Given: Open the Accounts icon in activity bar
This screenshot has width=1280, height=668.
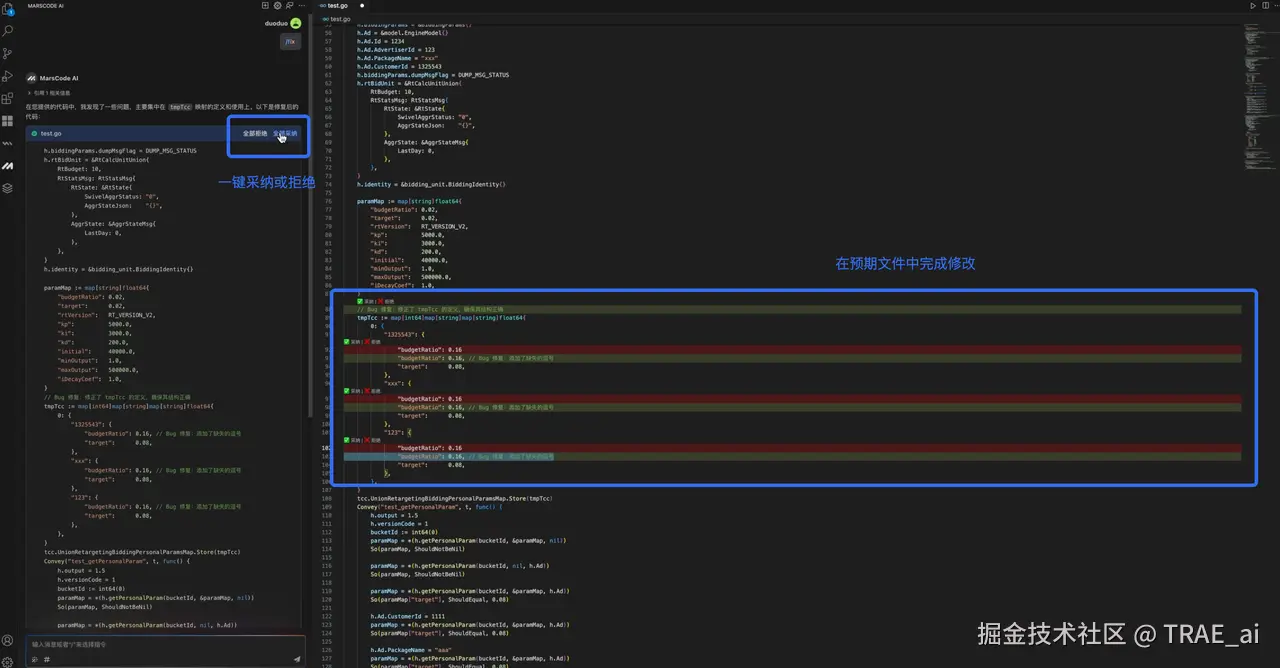Looking at the screenshot, I should 8,640.
